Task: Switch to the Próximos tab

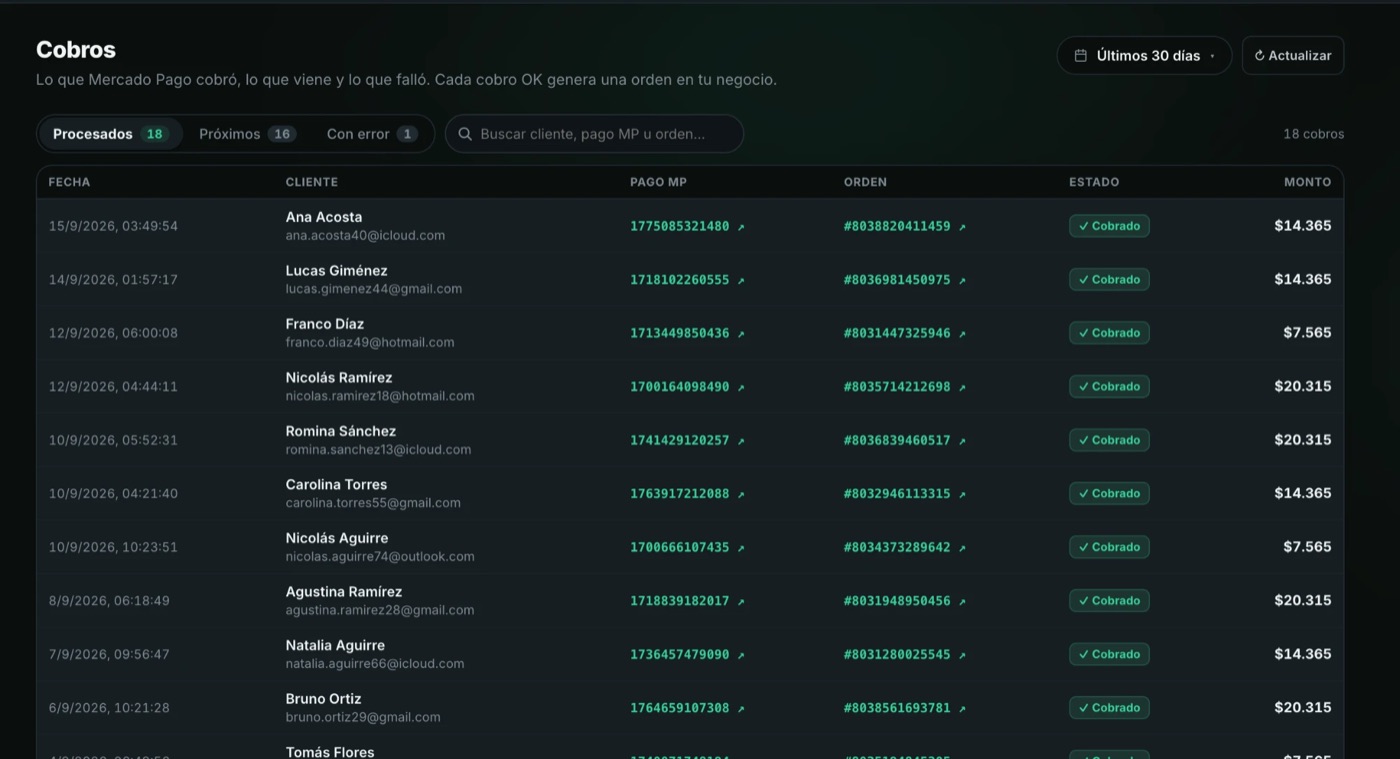Action: coord(247,134)
